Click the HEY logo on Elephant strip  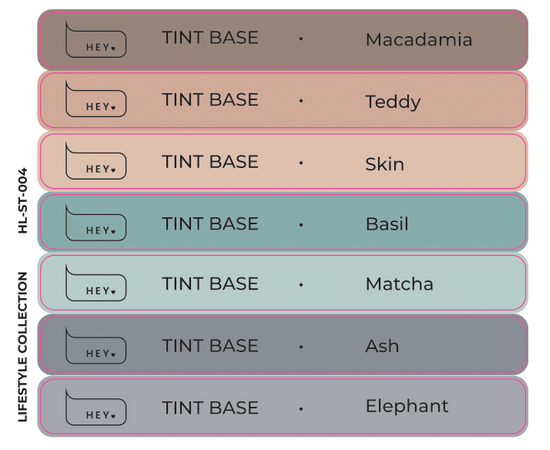(x=96, y=407)
